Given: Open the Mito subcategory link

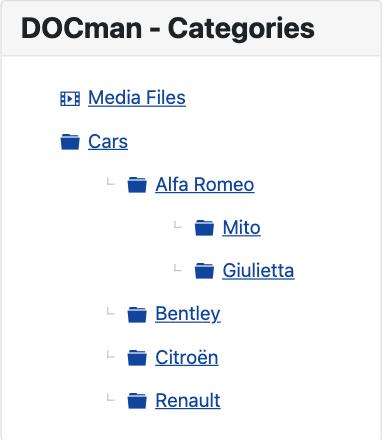Looking at the screenshot, I should pos(241,228).
